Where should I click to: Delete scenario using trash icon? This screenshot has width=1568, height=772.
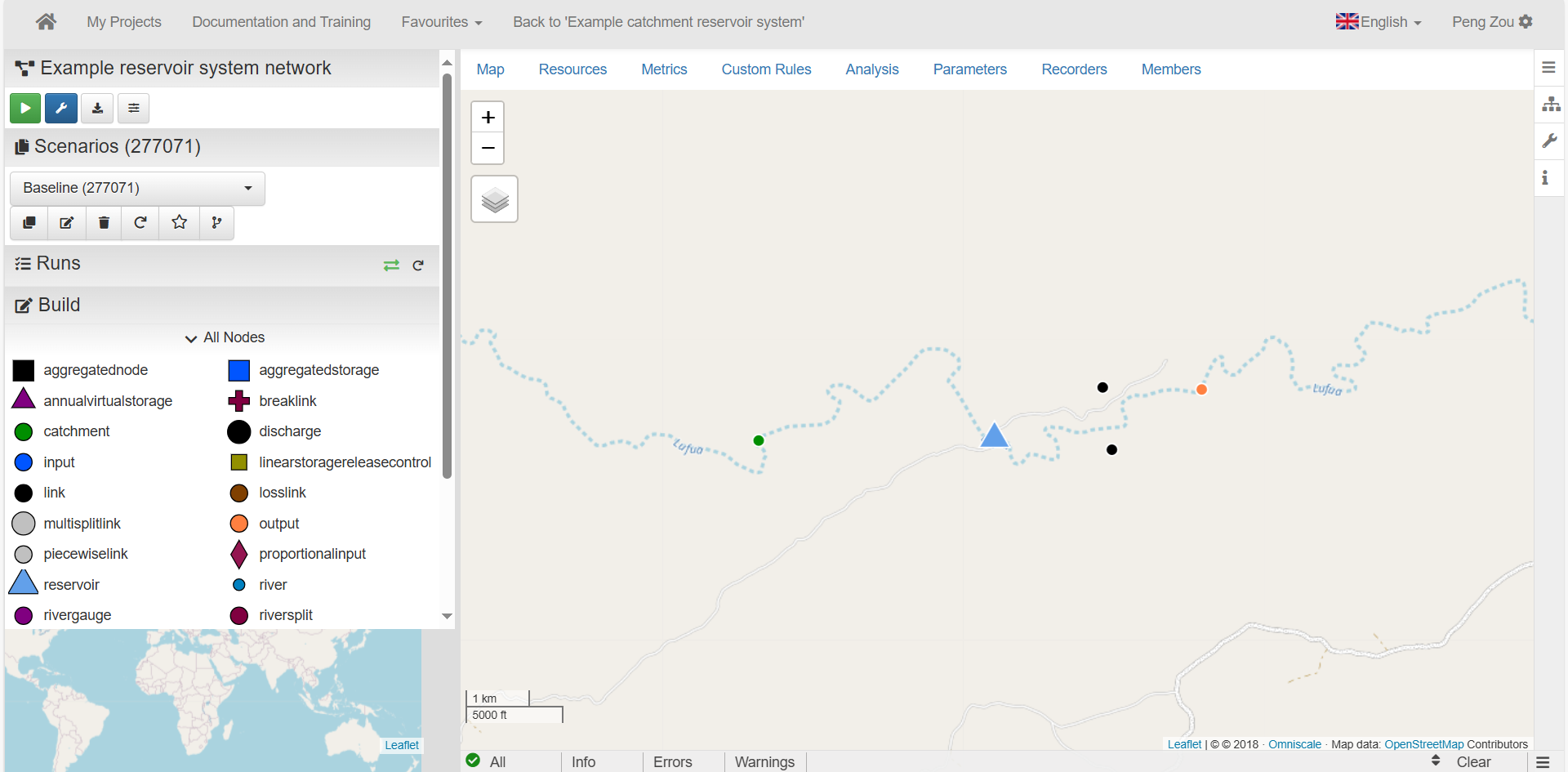(x=104, y=223)
